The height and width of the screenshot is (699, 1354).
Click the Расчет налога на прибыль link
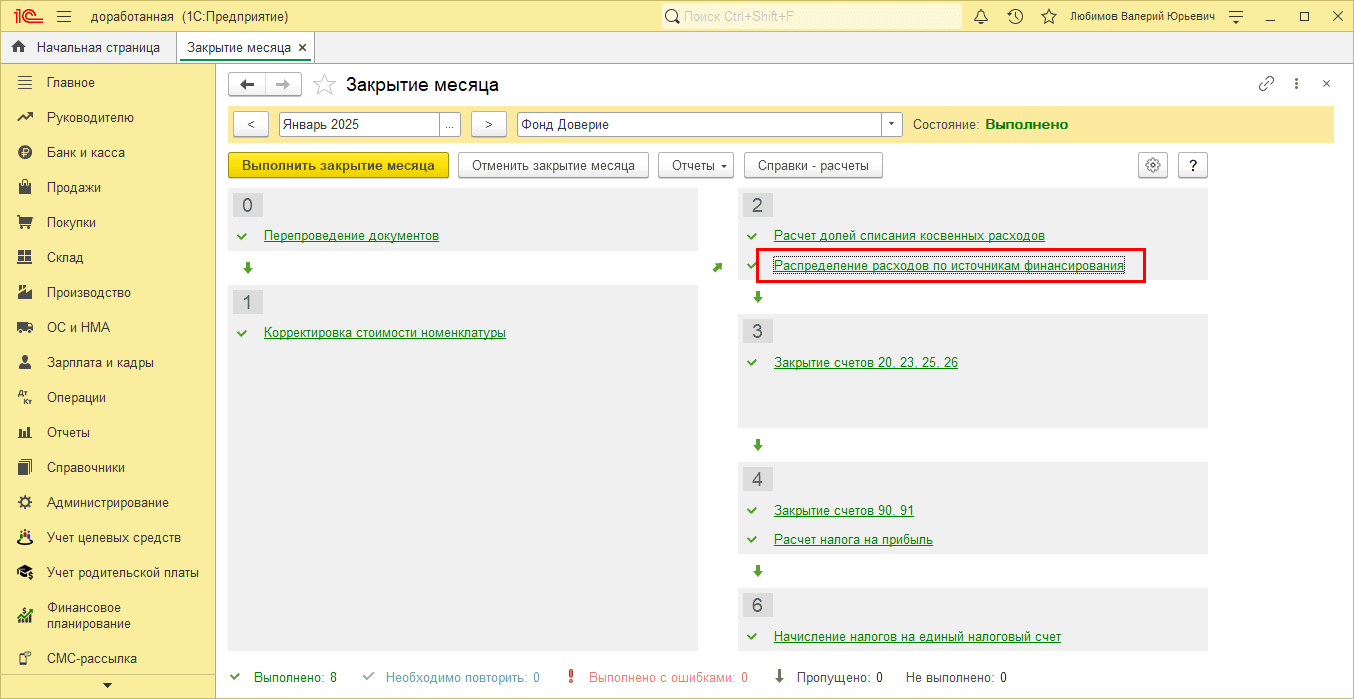pos(853,540)
